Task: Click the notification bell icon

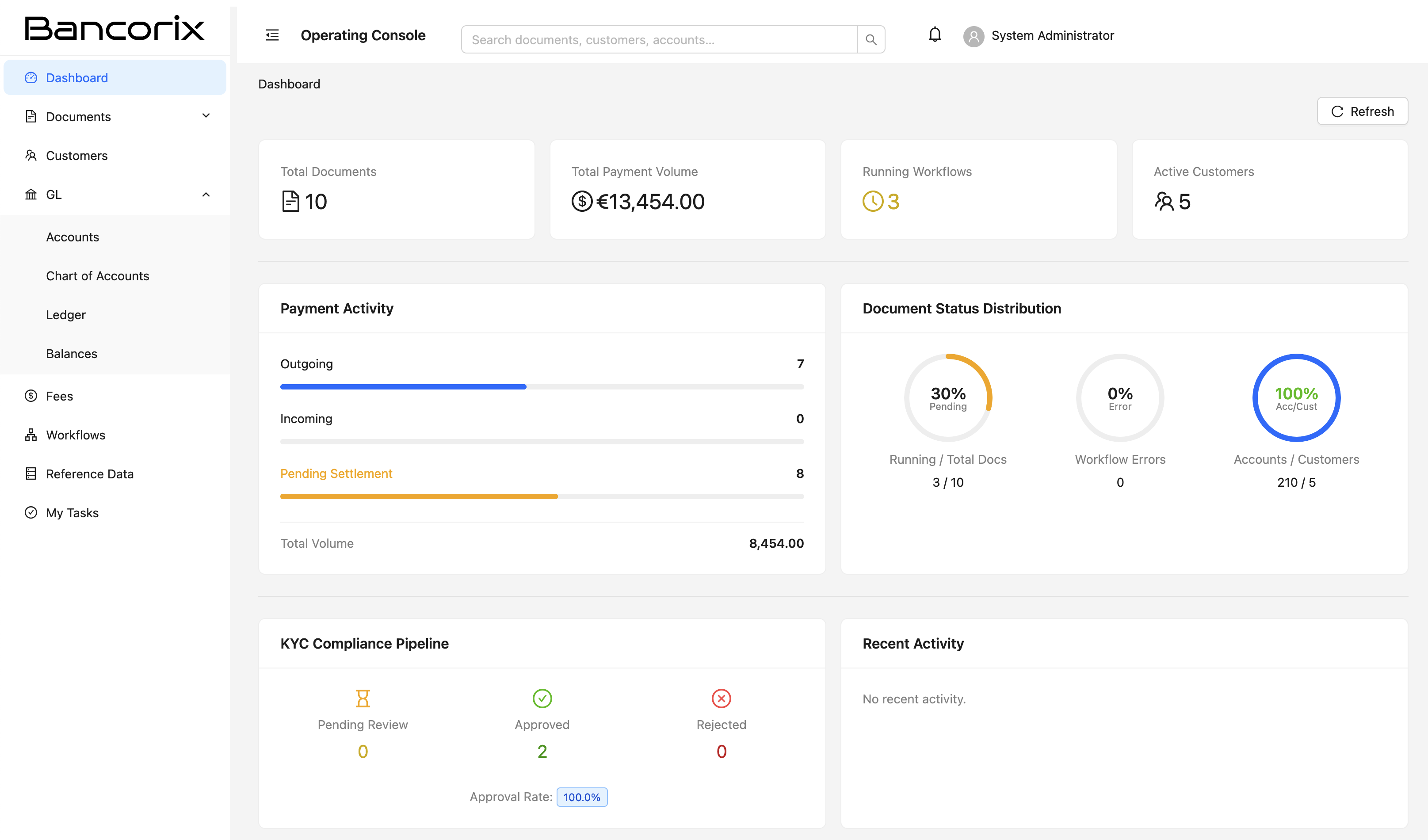Action: [x=934, y=35]
